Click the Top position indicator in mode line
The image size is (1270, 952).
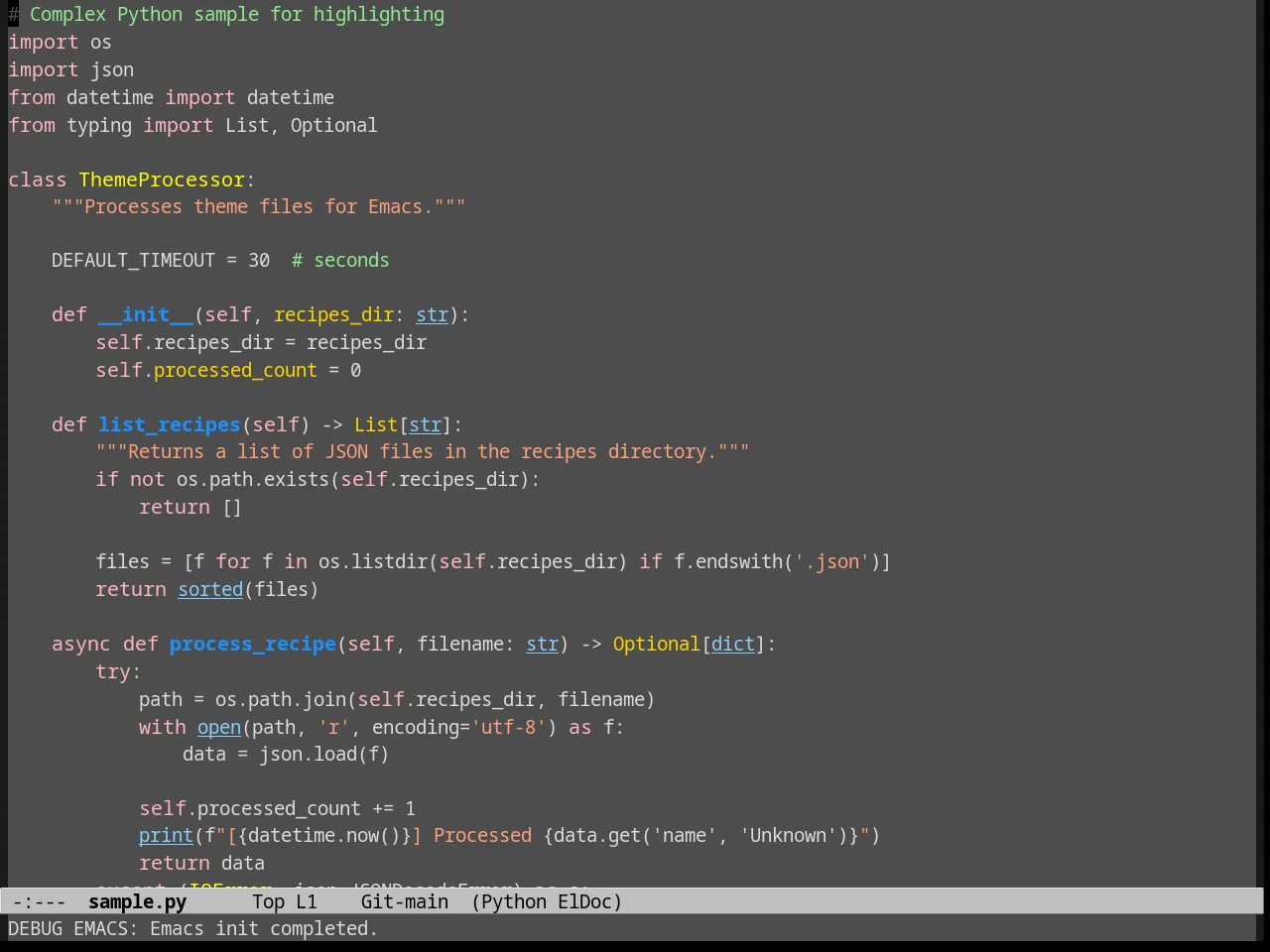tap(268, 901)
